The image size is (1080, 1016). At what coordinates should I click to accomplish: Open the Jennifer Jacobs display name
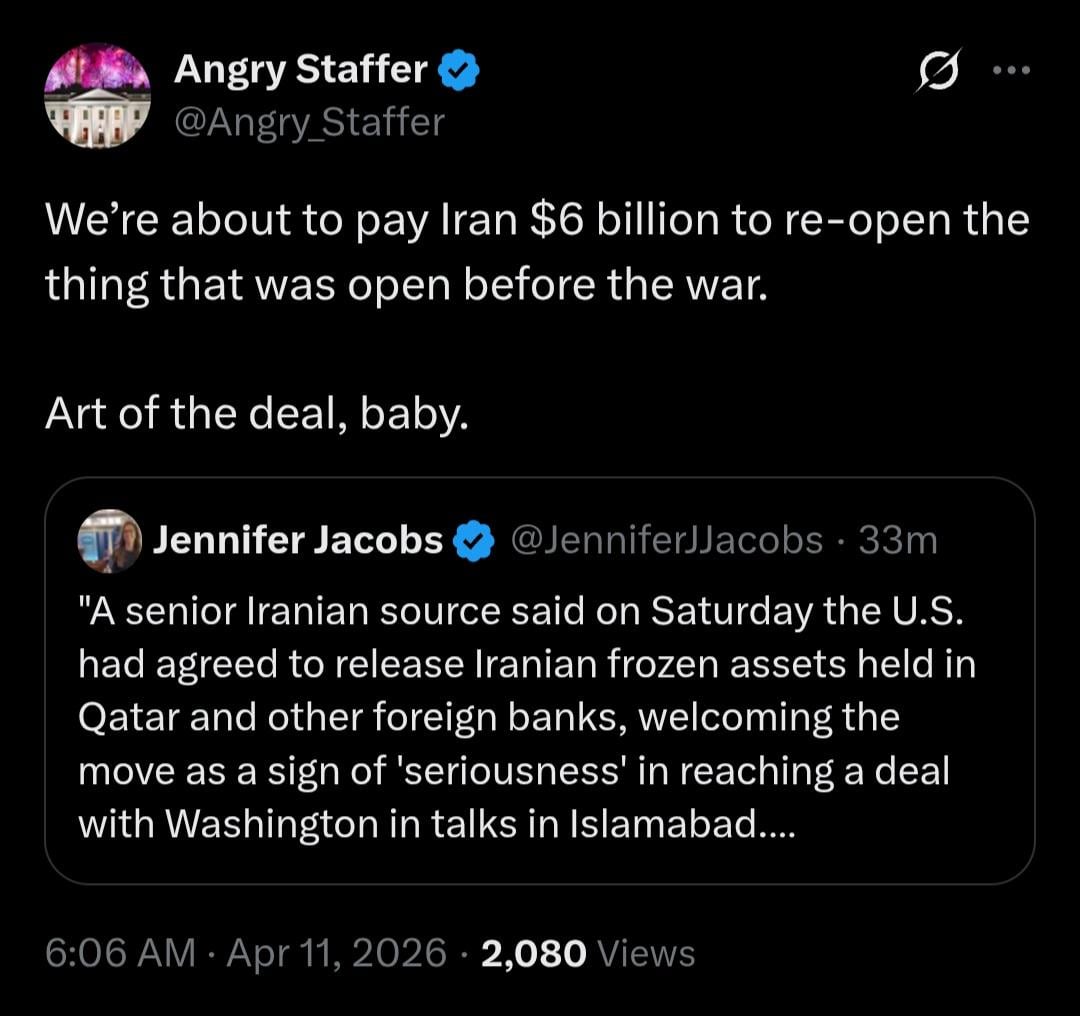click(297, 541)
